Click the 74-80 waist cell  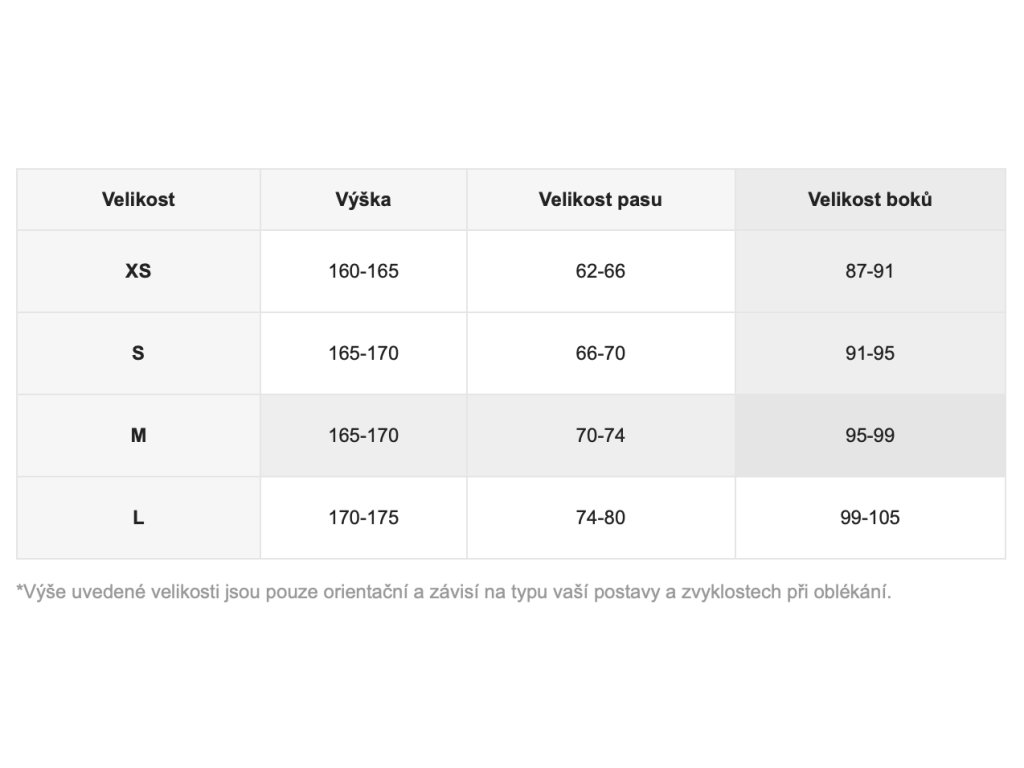pyautogui.click(x=600, y=517)
